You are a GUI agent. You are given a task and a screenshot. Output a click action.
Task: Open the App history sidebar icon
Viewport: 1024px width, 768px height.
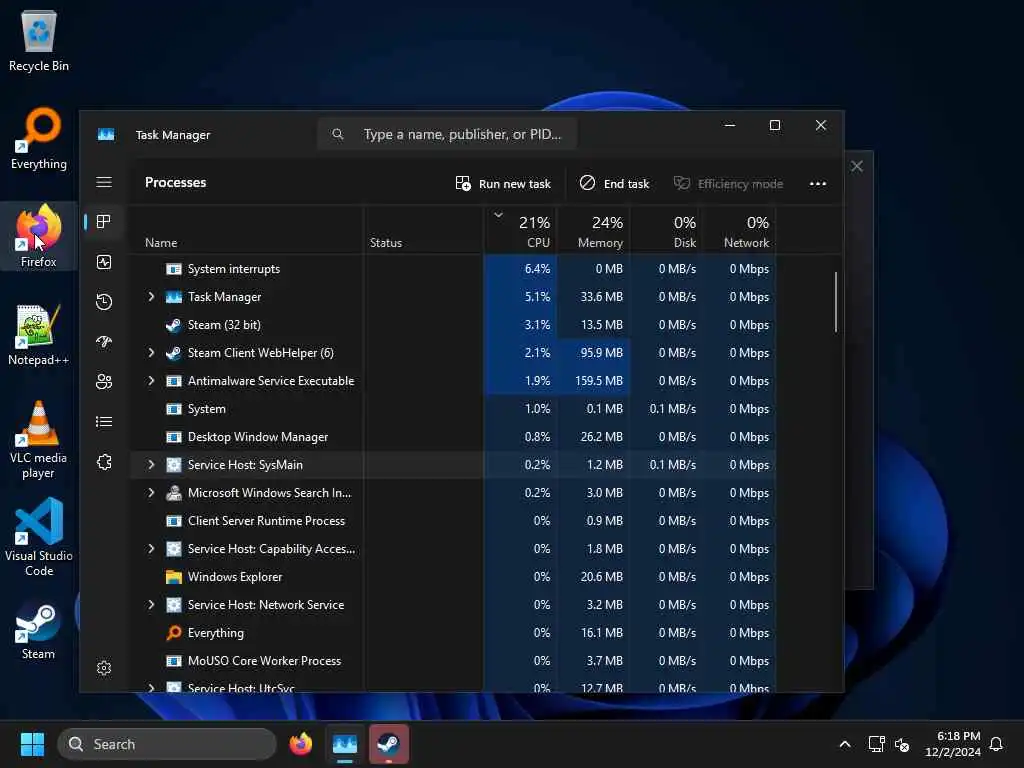[x=104, y=302]
